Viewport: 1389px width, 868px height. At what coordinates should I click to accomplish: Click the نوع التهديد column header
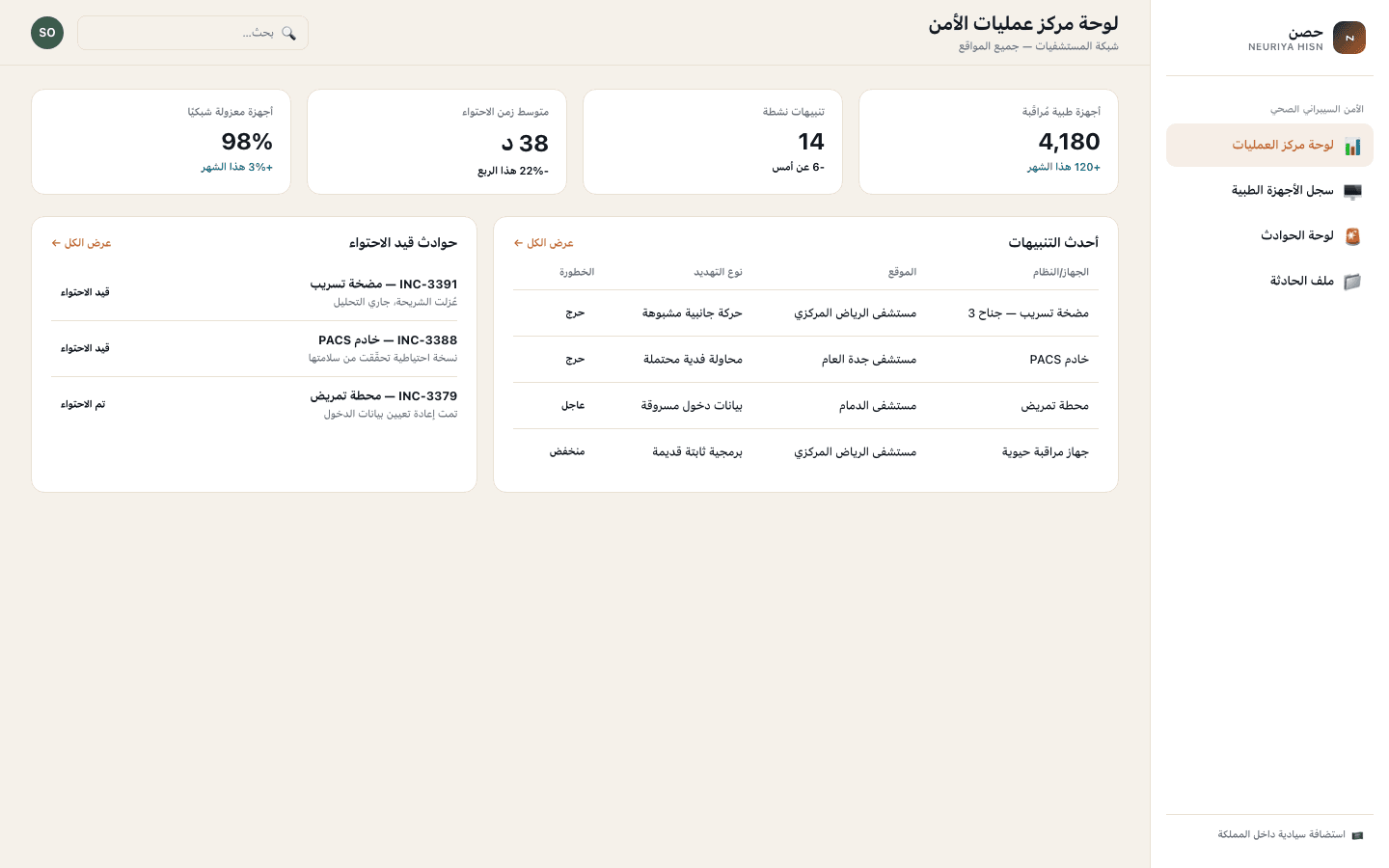718,272
